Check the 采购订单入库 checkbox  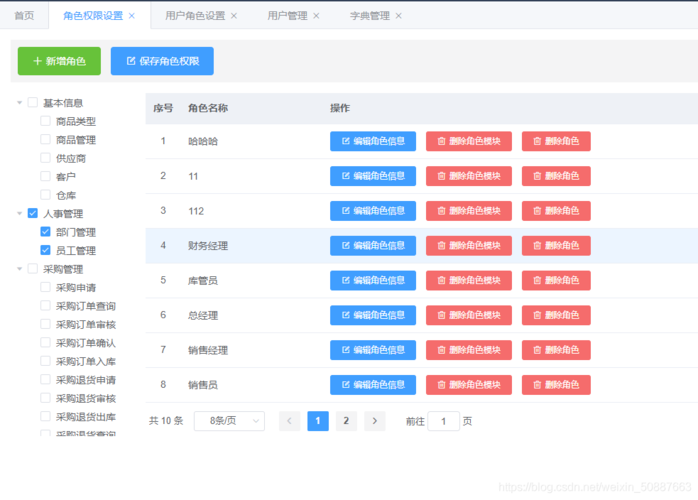[45, 361]
